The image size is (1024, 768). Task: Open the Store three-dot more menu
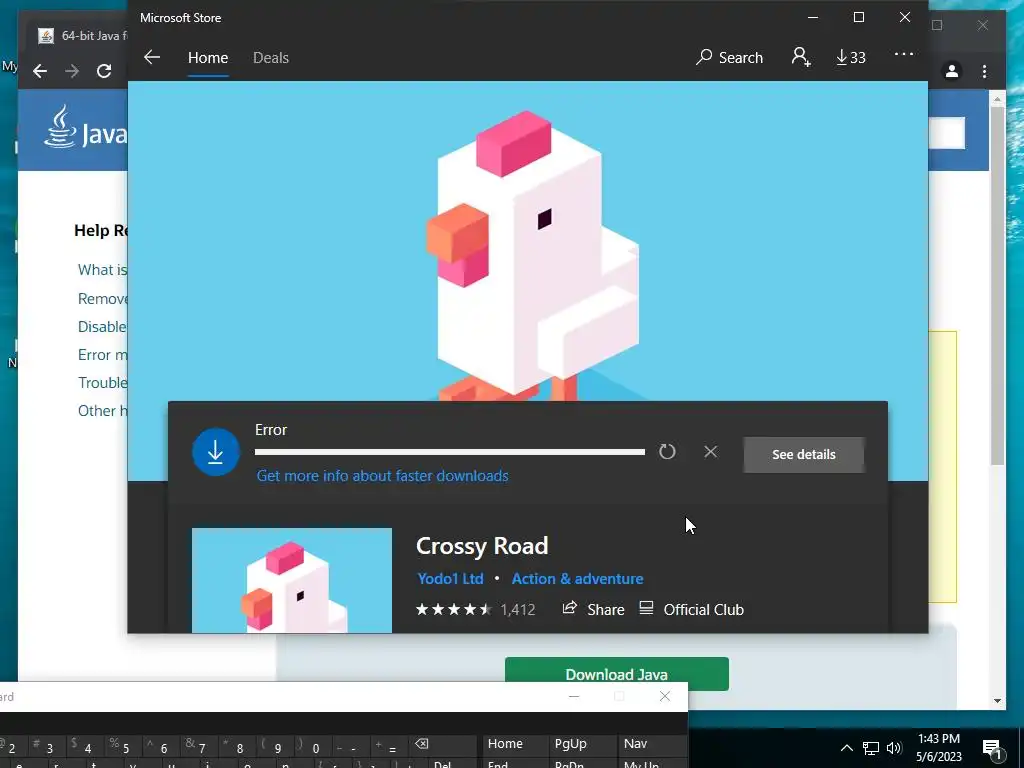[x=904, y=55]
